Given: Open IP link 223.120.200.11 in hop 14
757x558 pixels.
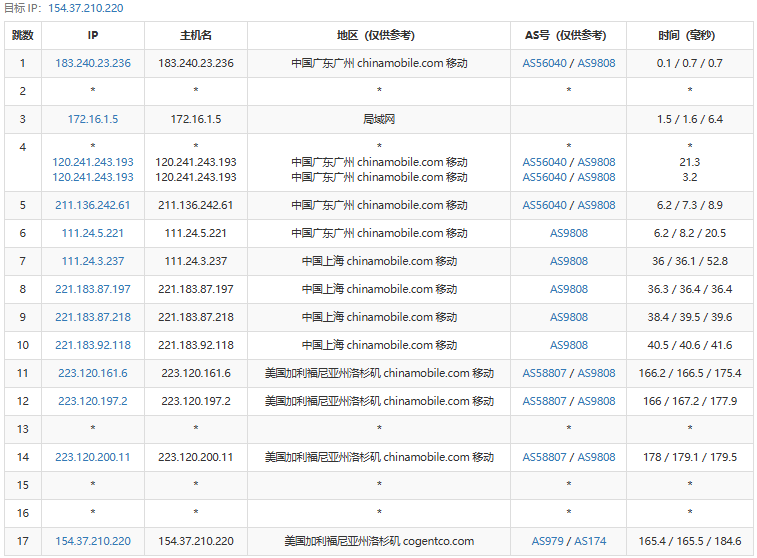Looking at the screenshot, I should (93, 457).
